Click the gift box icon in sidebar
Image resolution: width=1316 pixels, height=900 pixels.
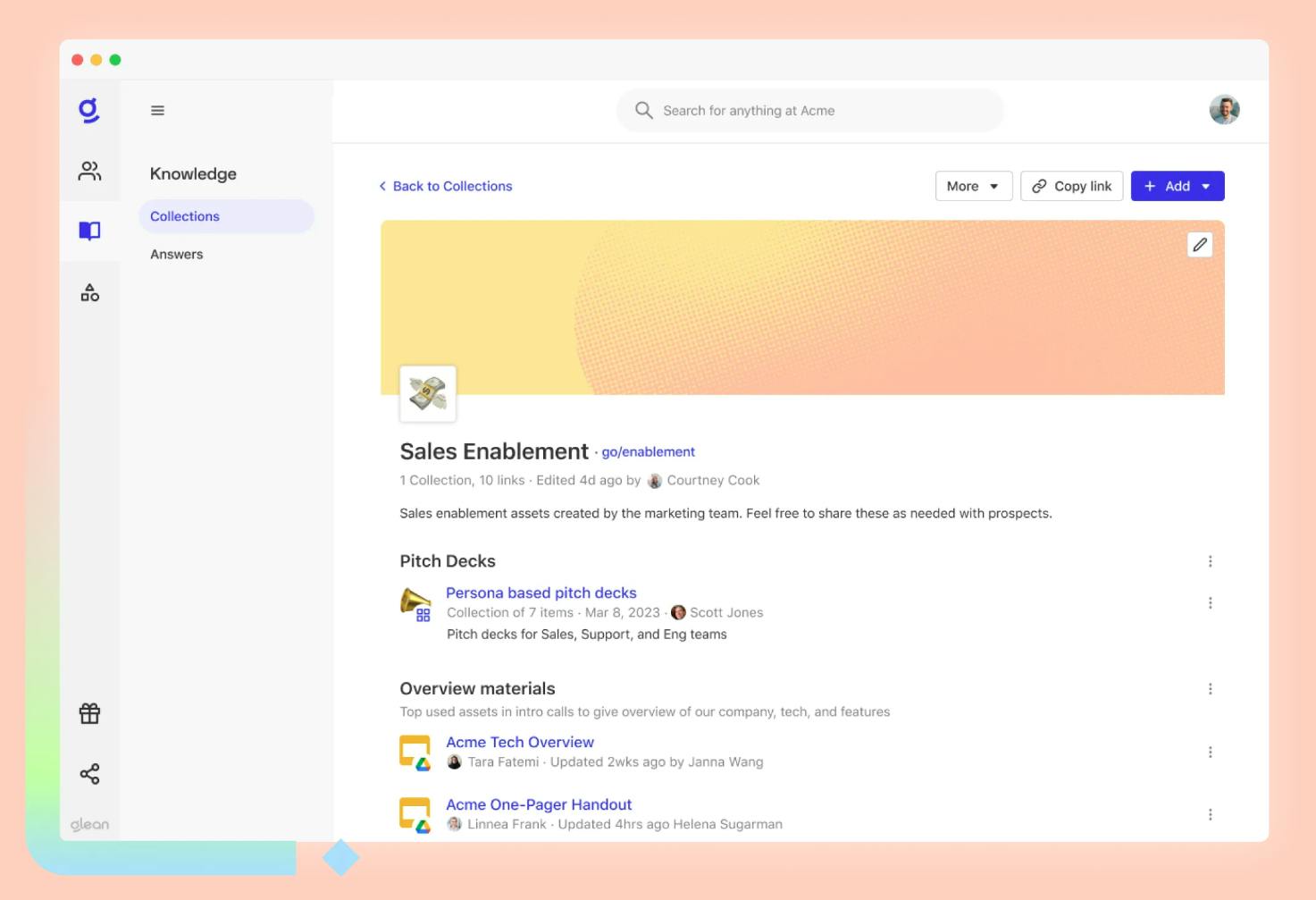pos(89,713)
